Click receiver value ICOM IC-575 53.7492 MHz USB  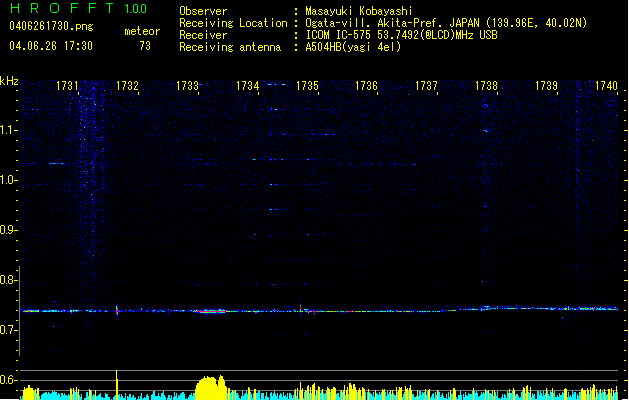[401, 35]
